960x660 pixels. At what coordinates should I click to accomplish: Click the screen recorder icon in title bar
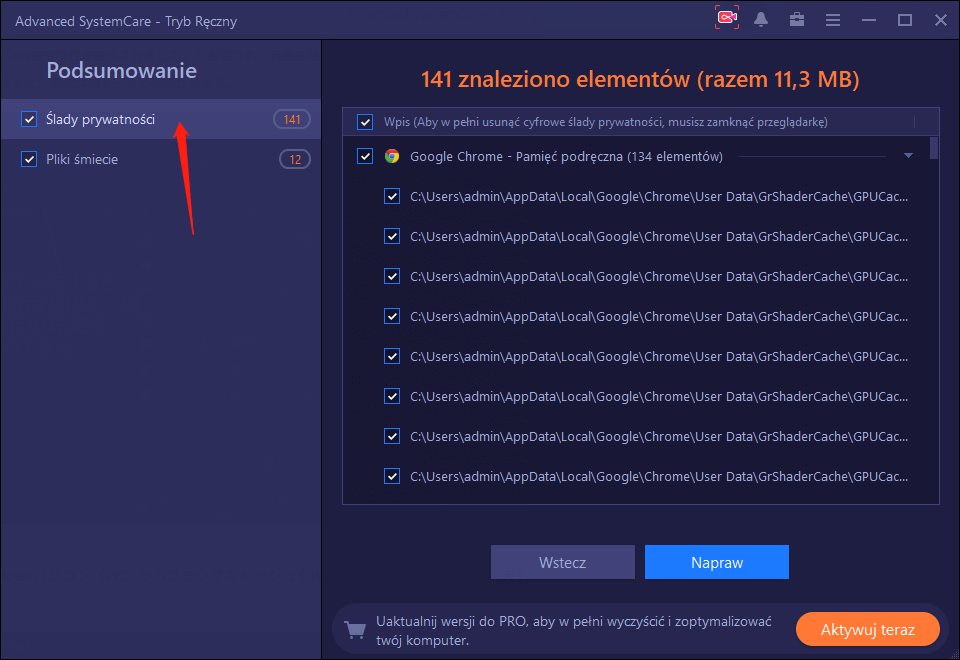coord(727,18)
